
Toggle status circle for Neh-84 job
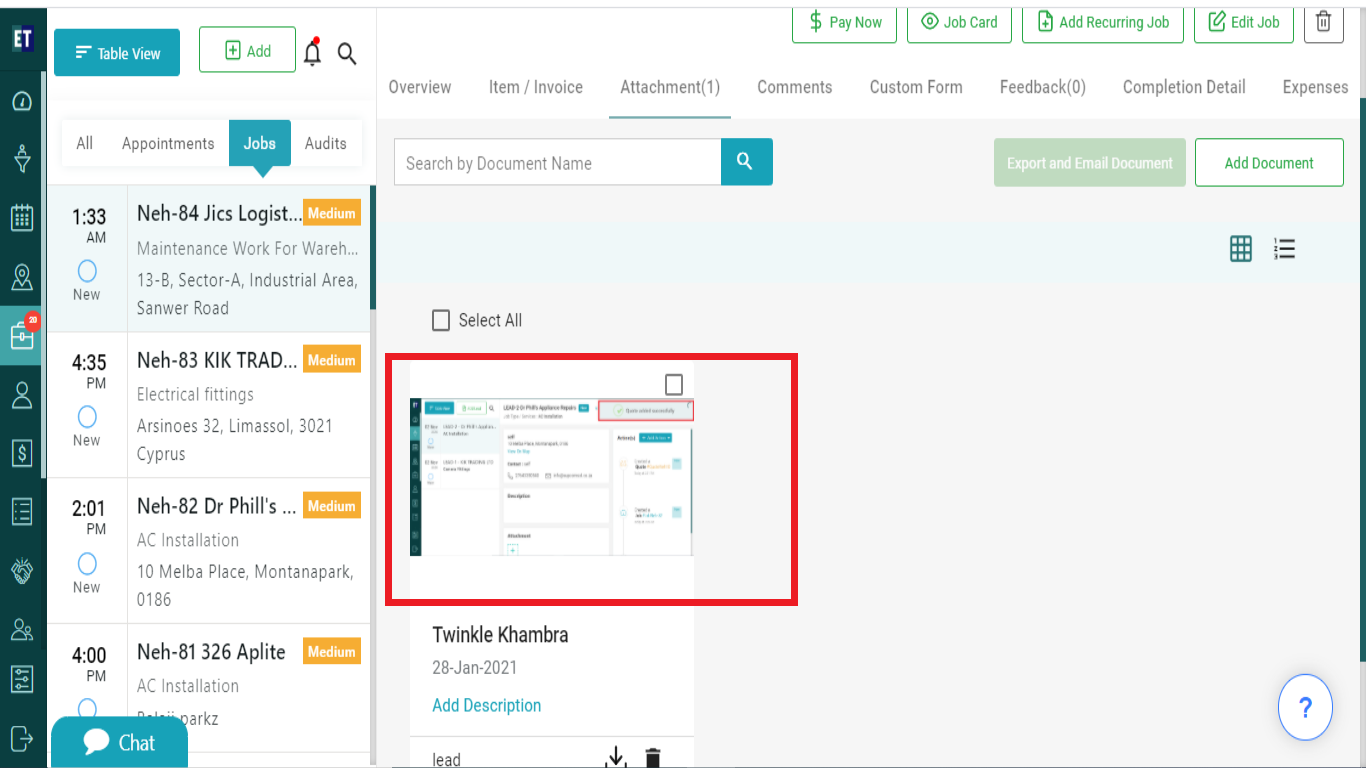(87, 271)
